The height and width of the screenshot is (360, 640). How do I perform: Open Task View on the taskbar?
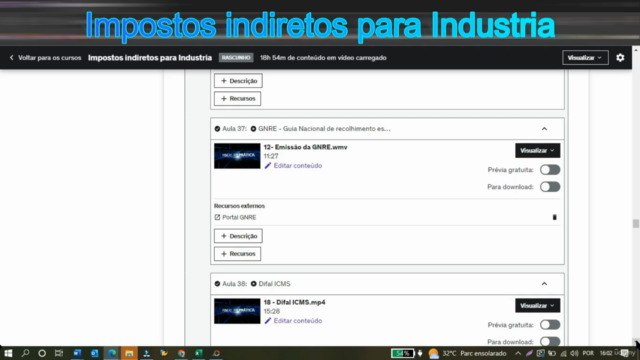click(x=59, y=353)
